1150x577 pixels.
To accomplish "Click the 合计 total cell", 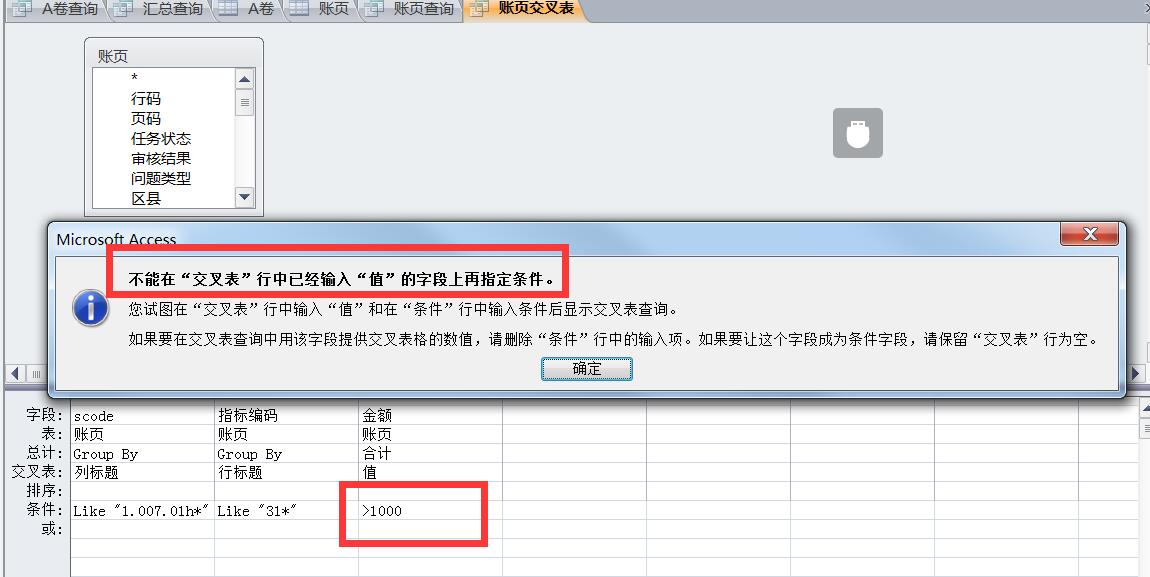I will (x=431, y=453).
